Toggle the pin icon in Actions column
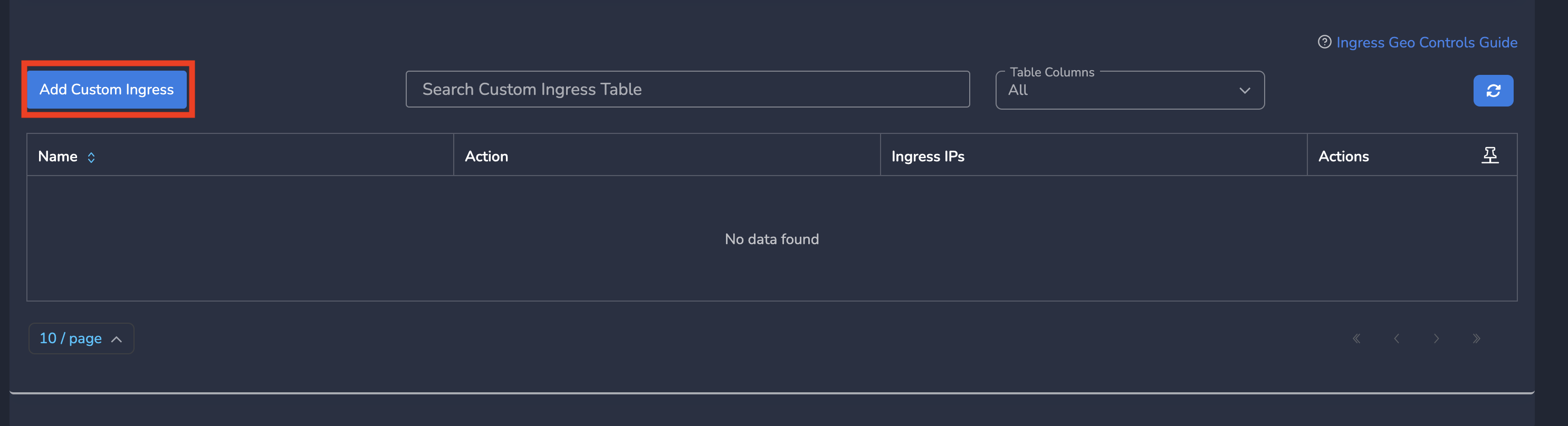Screen dimensions: 1568x426 coord(1489,156)
